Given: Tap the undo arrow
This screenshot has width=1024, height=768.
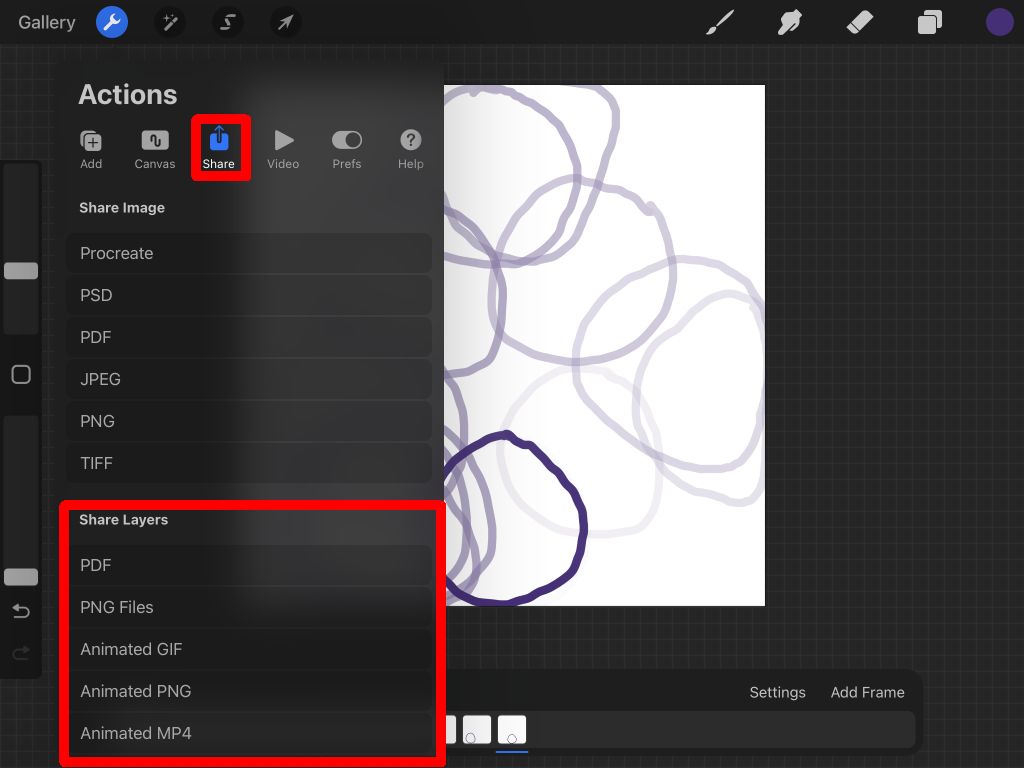Looking at the screenshot, I should pyautogui.click(x=21, y=611).
